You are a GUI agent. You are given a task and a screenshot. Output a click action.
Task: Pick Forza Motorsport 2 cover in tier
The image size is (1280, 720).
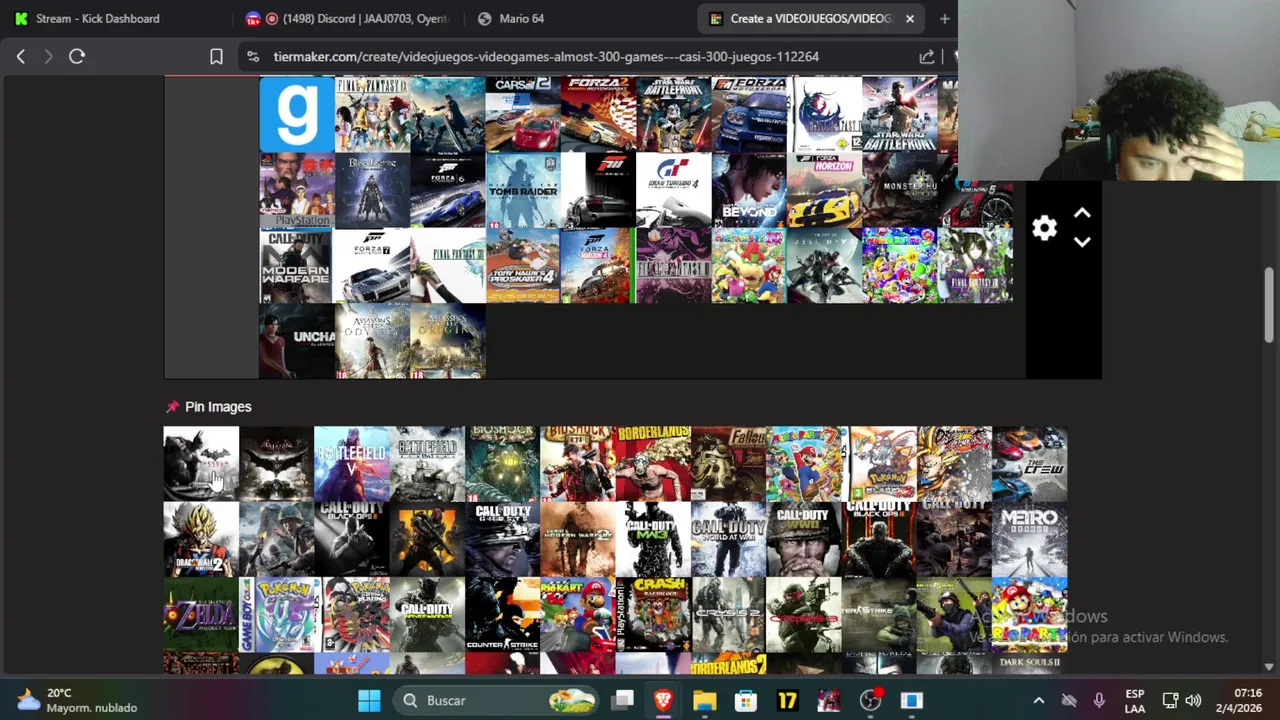pyautogui.click(x=598, y=114)
